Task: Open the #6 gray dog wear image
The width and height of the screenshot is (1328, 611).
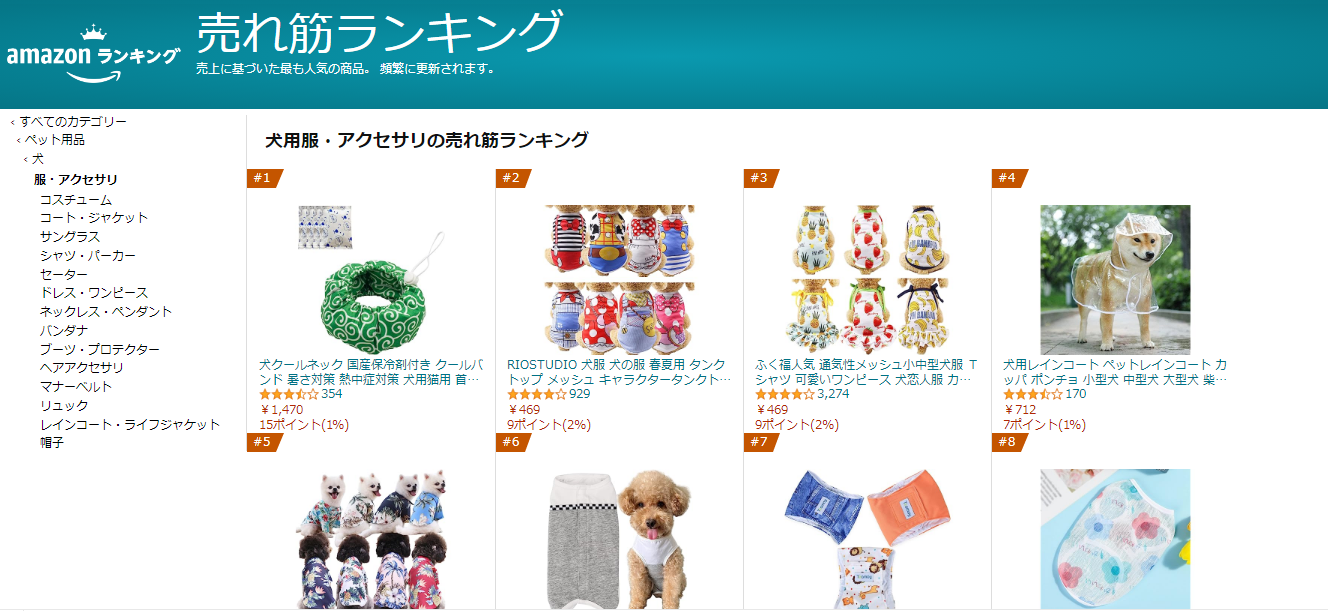Action: [619, 539]
